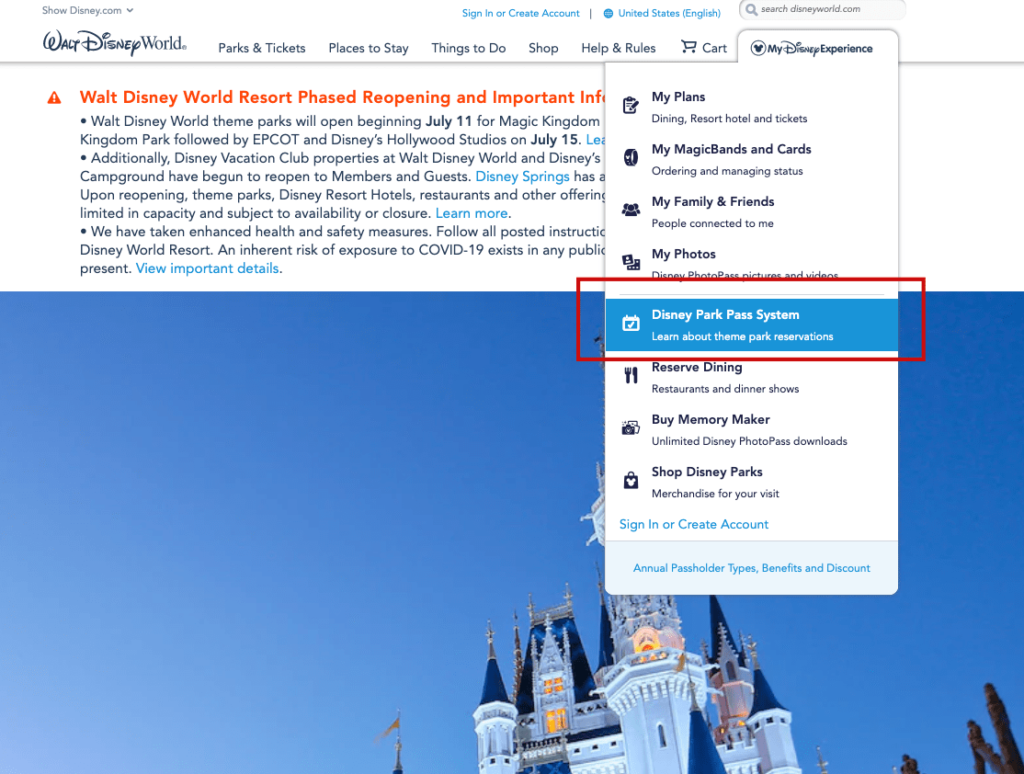
Task: Expand the Show Disney.com dropdown
Action: pyautogui.click(x=88, y=10)
